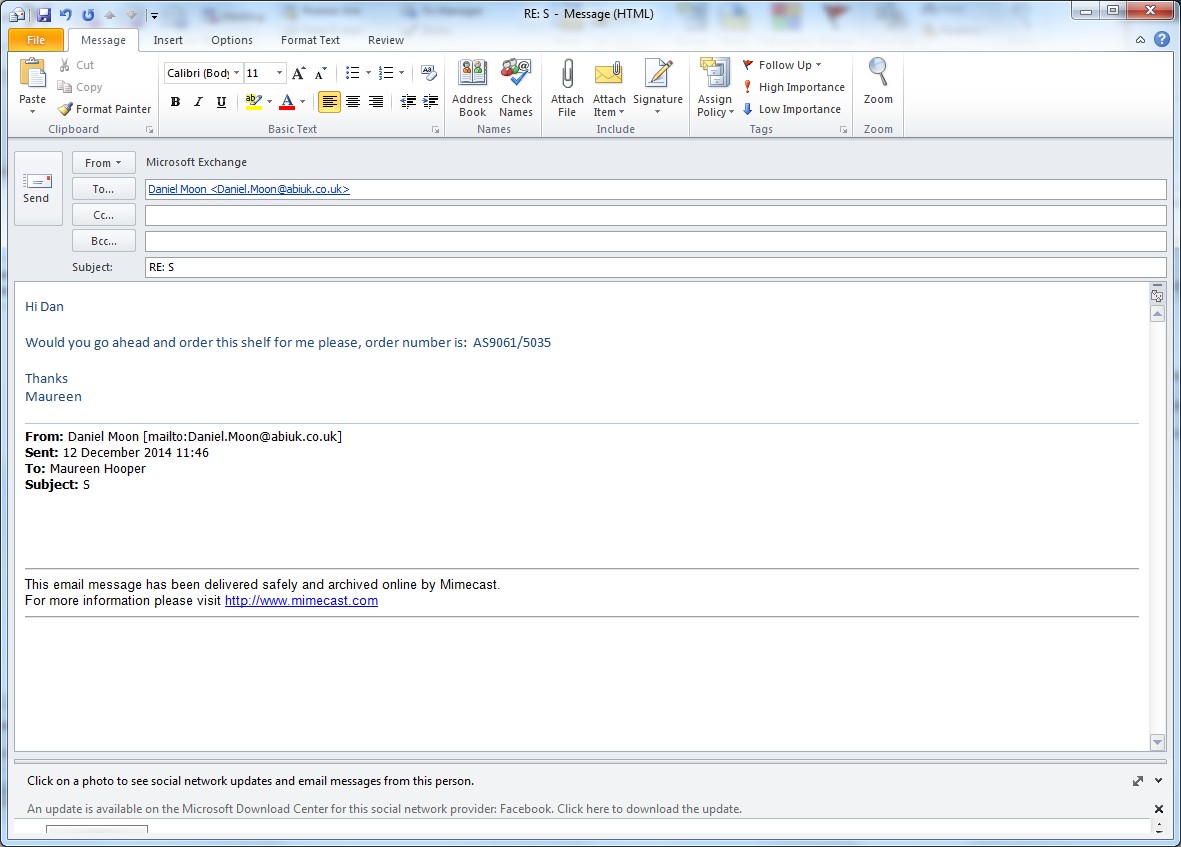Toggle High Importance flag

tap(794, 87)
